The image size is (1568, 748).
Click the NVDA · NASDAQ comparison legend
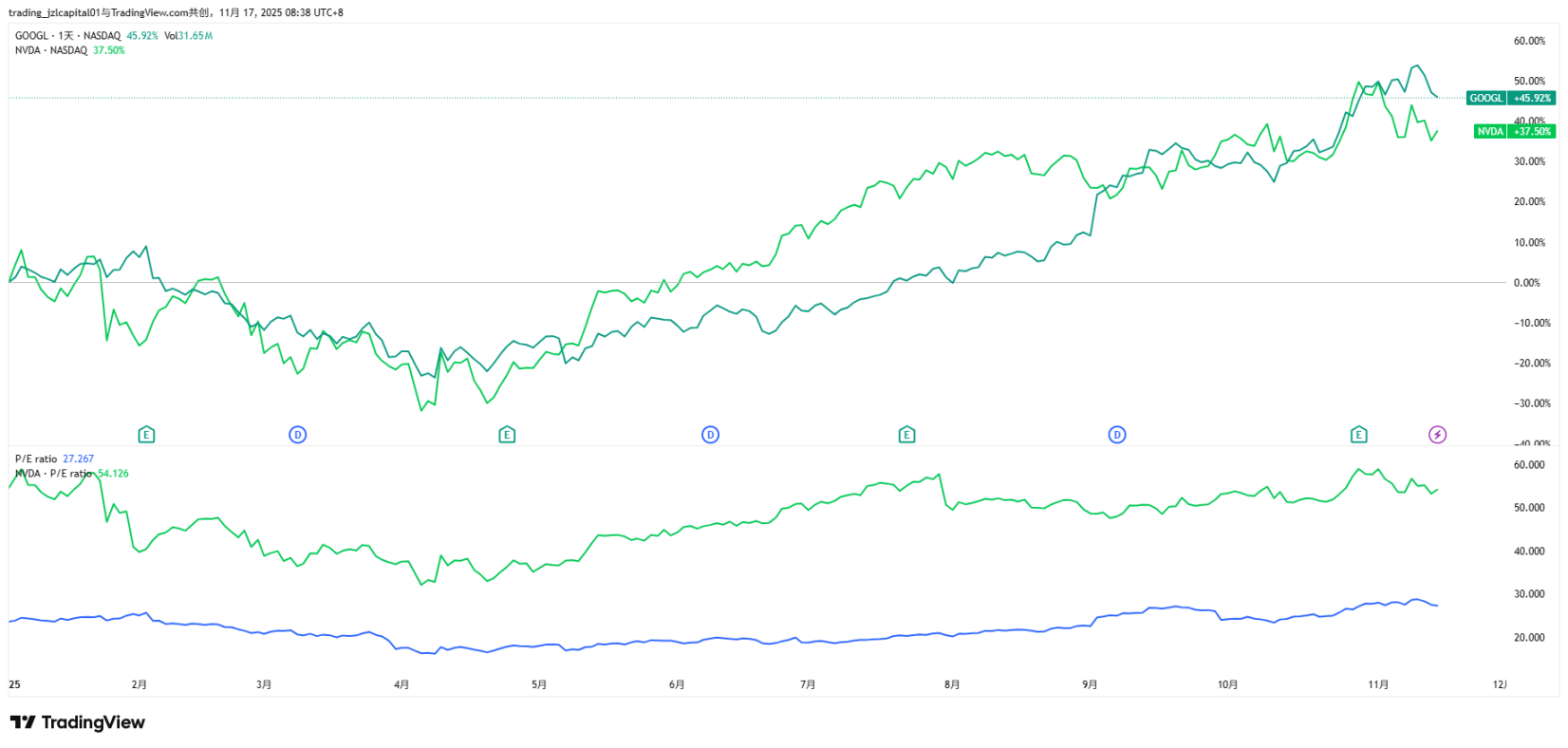pyautogui.click(x=51, y=50)
